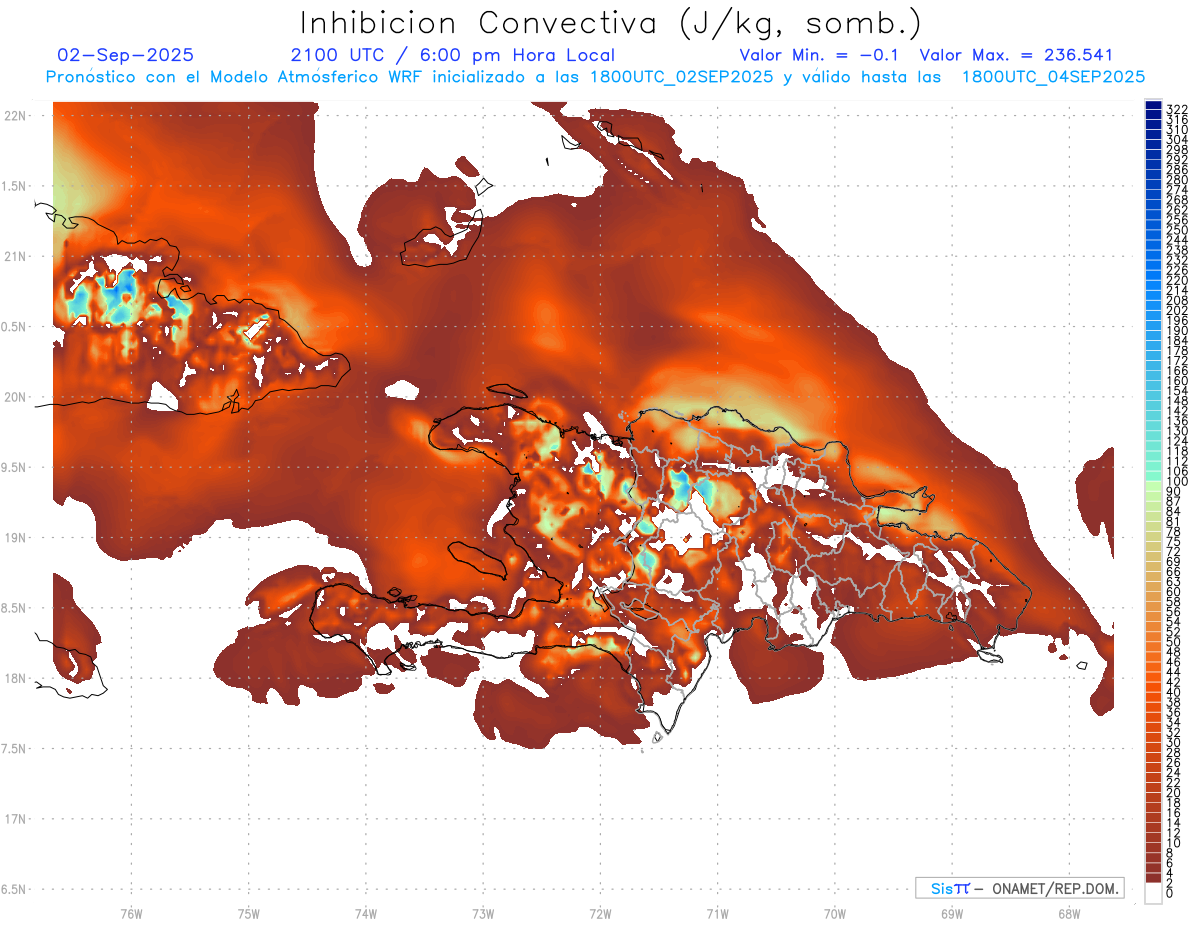Click the dark blue top swatch of the color bar
The image size is (1200, 927).
click(x=1153, y=106)
